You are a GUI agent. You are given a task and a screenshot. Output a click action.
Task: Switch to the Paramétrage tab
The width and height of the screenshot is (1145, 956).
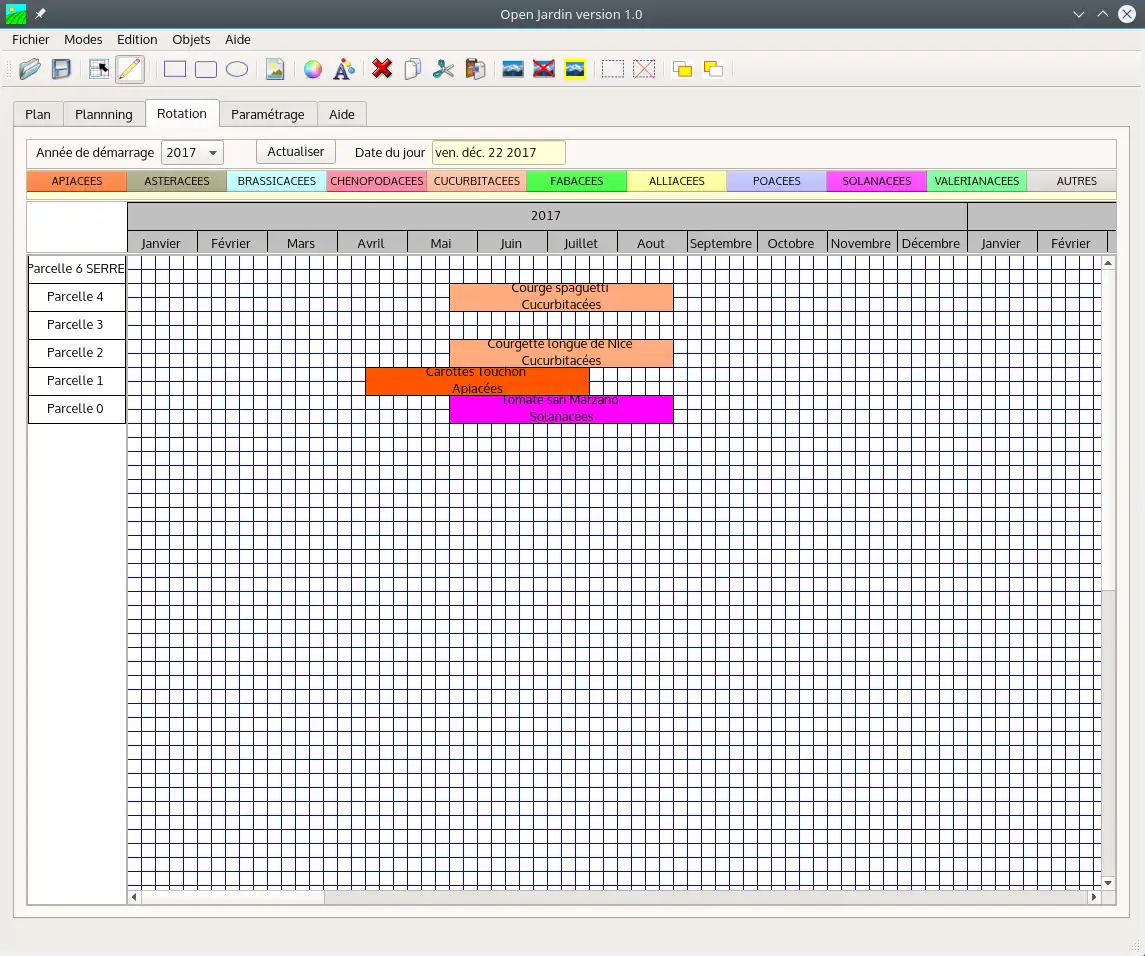pyautogui.click(x=268, y=114)
